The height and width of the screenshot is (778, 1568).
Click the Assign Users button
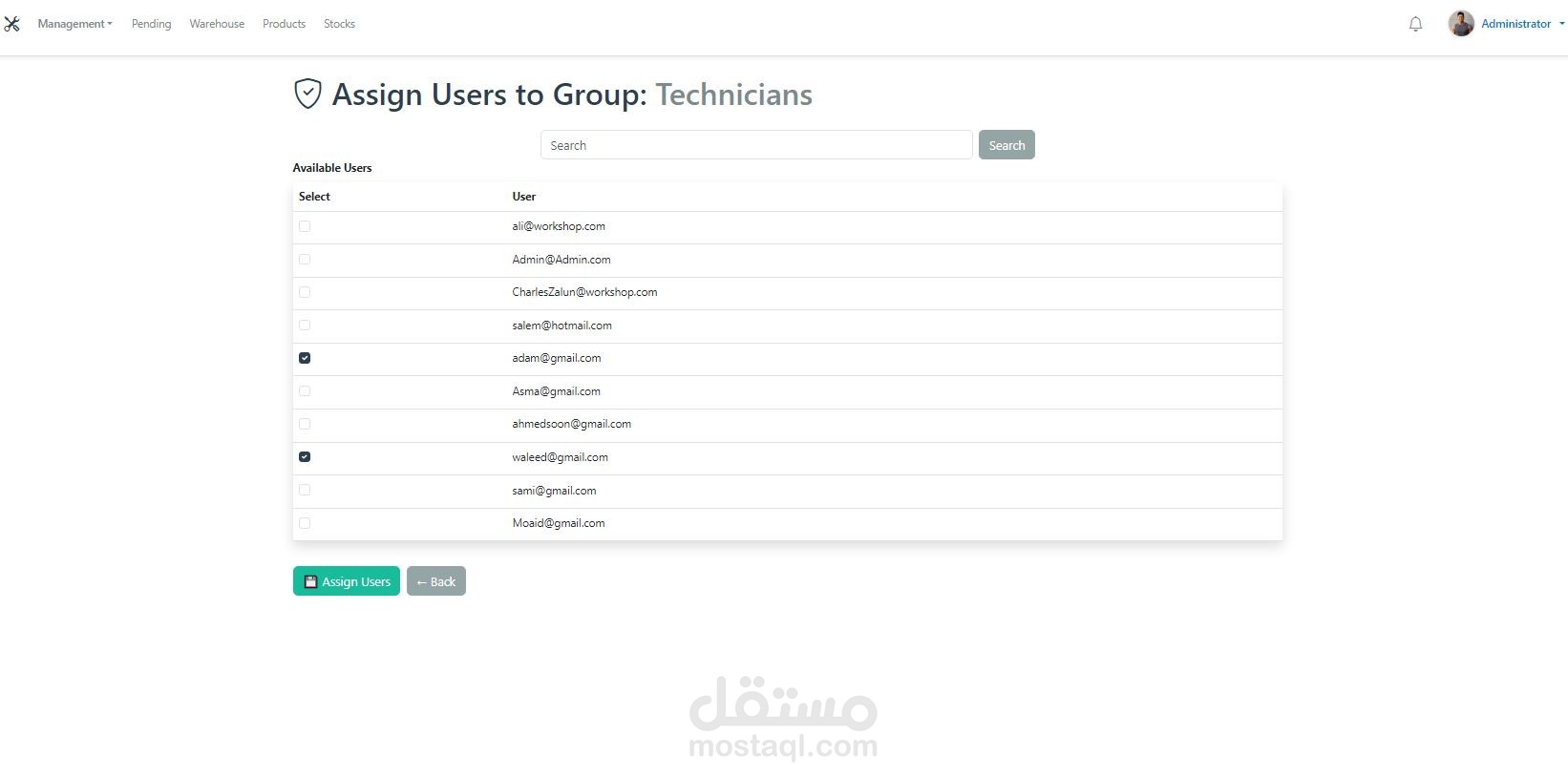(x=346, y=581)
